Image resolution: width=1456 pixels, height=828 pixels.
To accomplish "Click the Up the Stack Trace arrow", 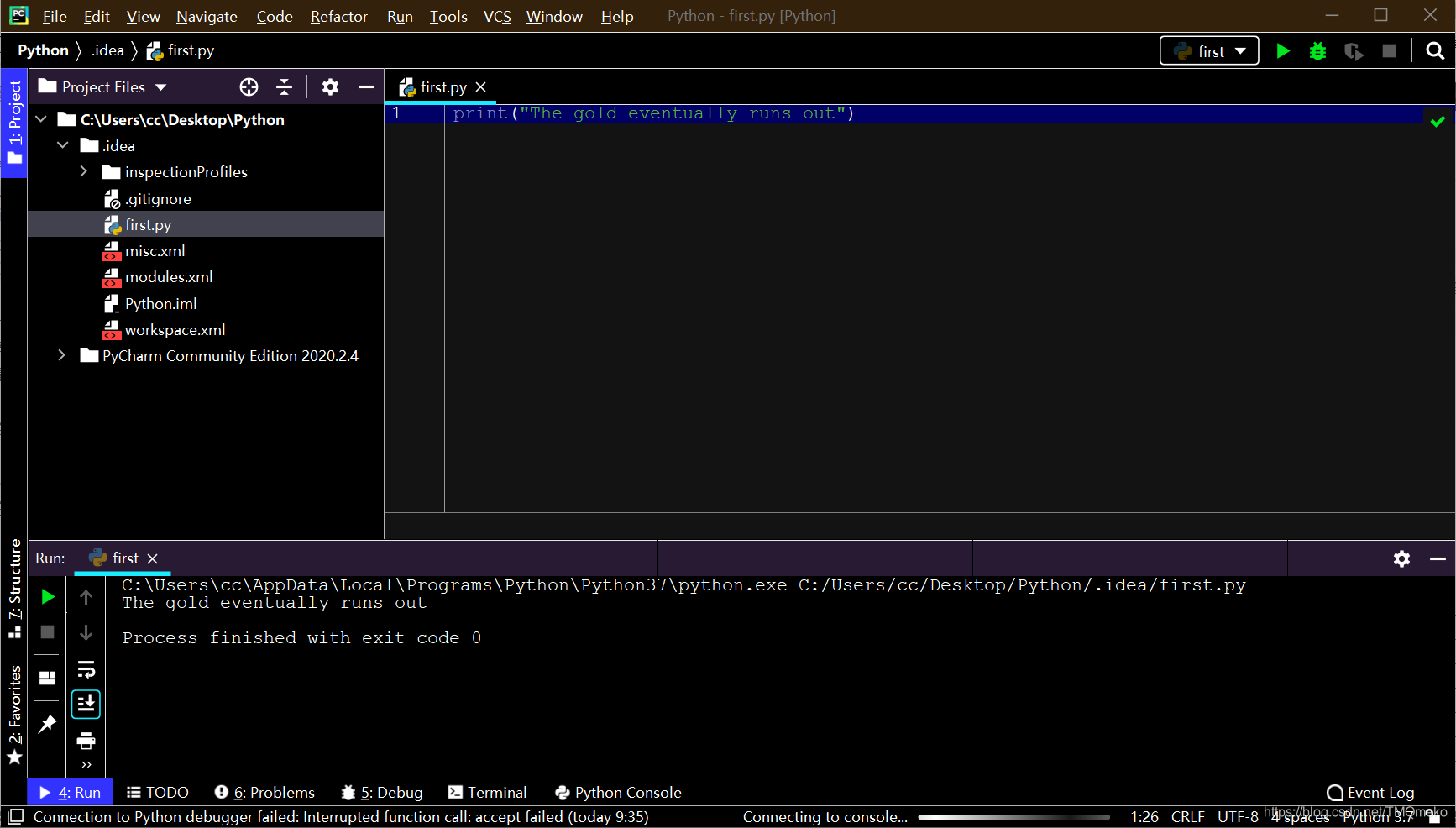I will coord(86,597).
